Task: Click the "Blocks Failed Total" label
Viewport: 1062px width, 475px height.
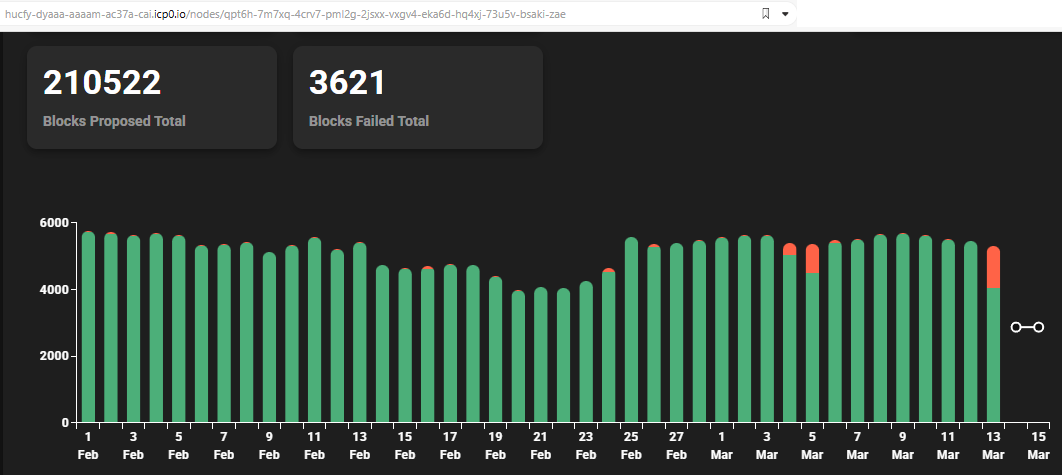Action: [x=369, y=121]
